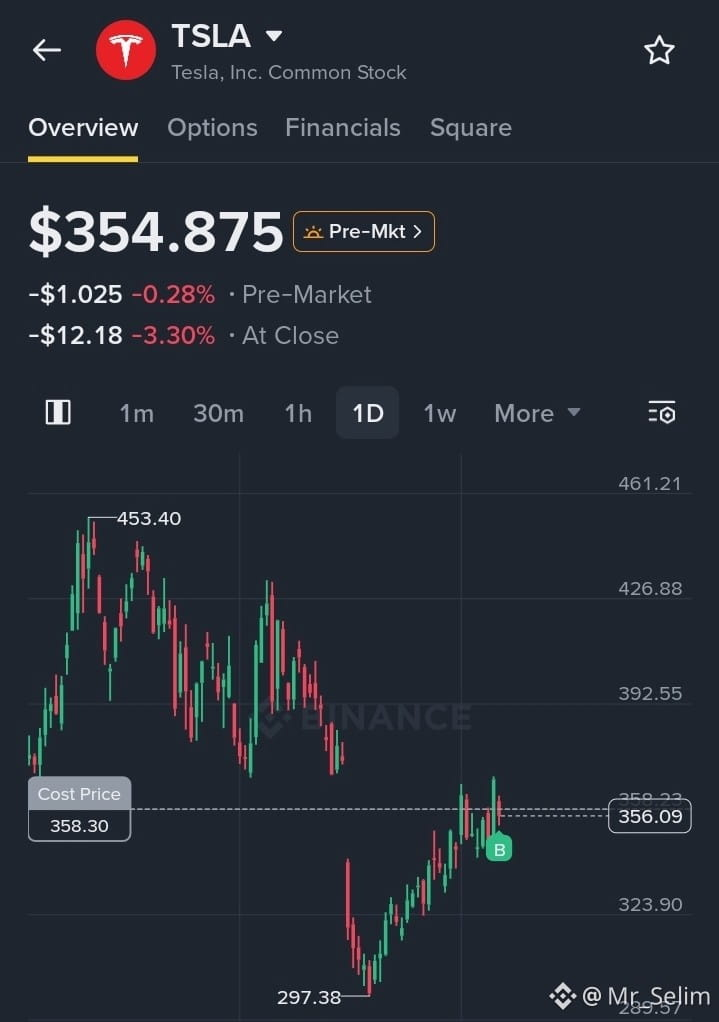
Task: Open the Financials tab
Action: (x=343, y=128)
